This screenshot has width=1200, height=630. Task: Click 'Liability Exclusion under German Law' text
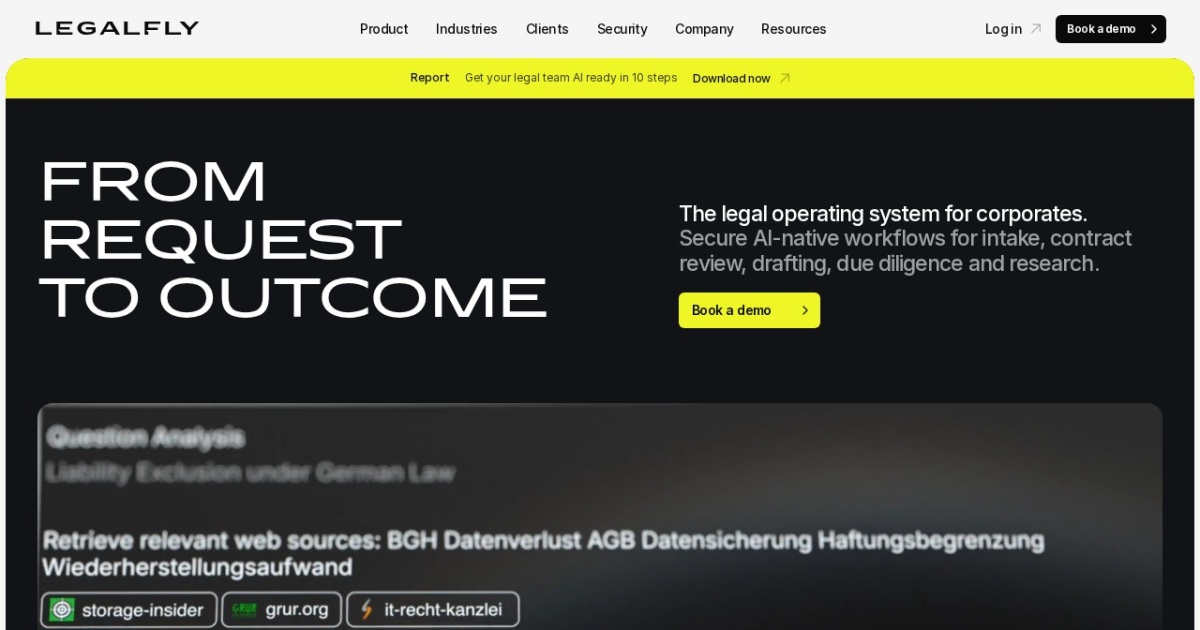tap(250, 472)
